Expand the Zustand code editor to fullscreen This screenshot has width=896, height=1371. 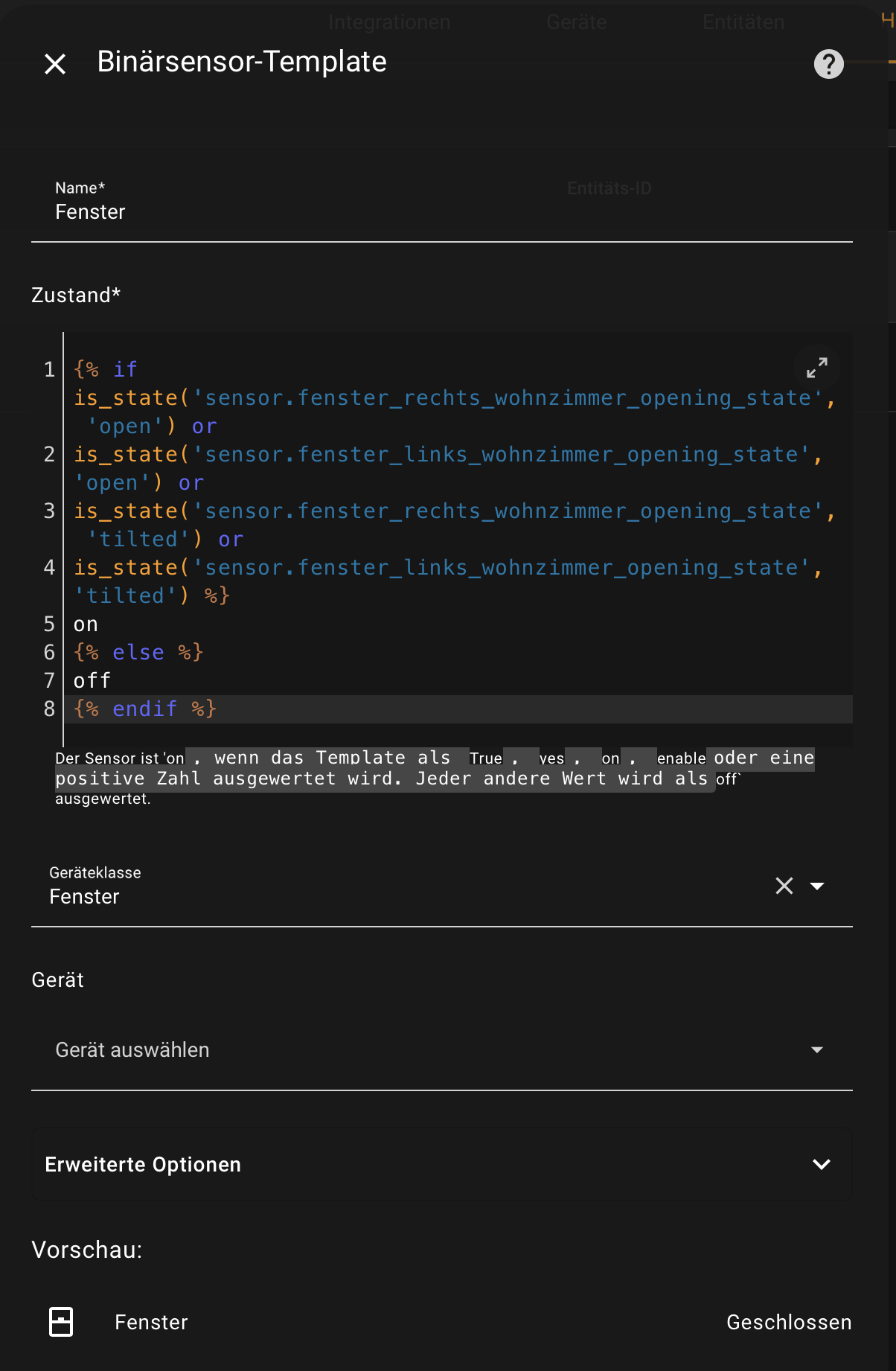click(816, 368)
